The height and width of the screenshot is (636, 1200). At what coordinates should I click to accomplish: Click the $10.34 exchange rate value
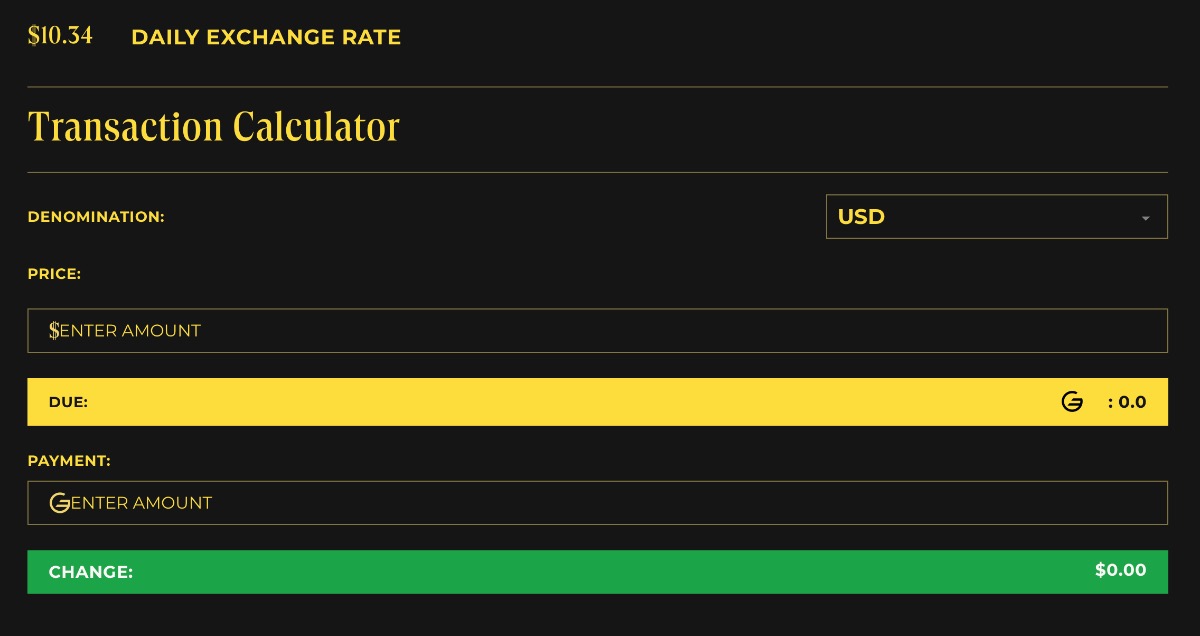(60, 36)
